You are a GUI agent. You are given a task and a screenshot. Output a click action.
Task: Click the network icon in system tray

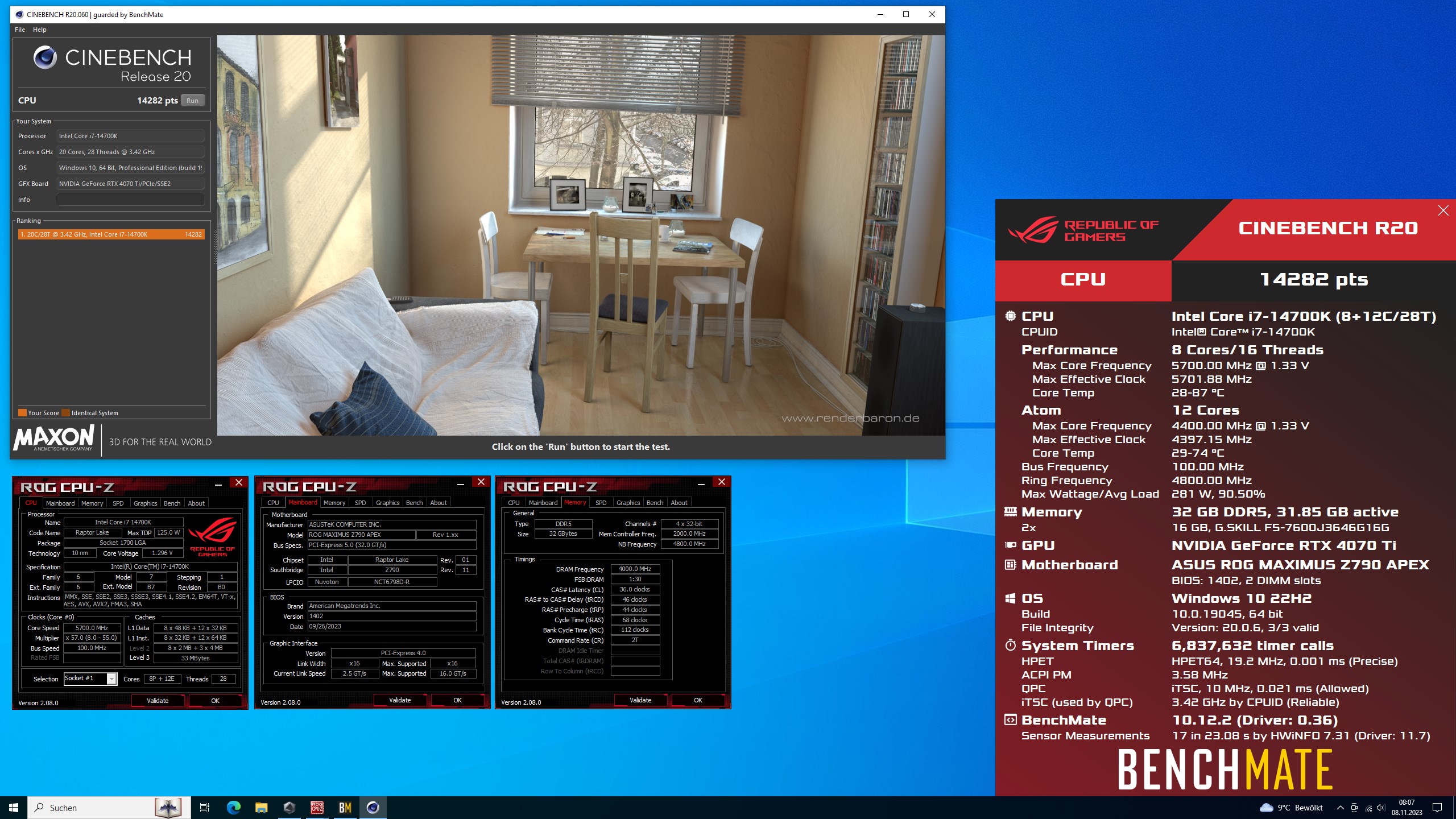point(1368,808)
